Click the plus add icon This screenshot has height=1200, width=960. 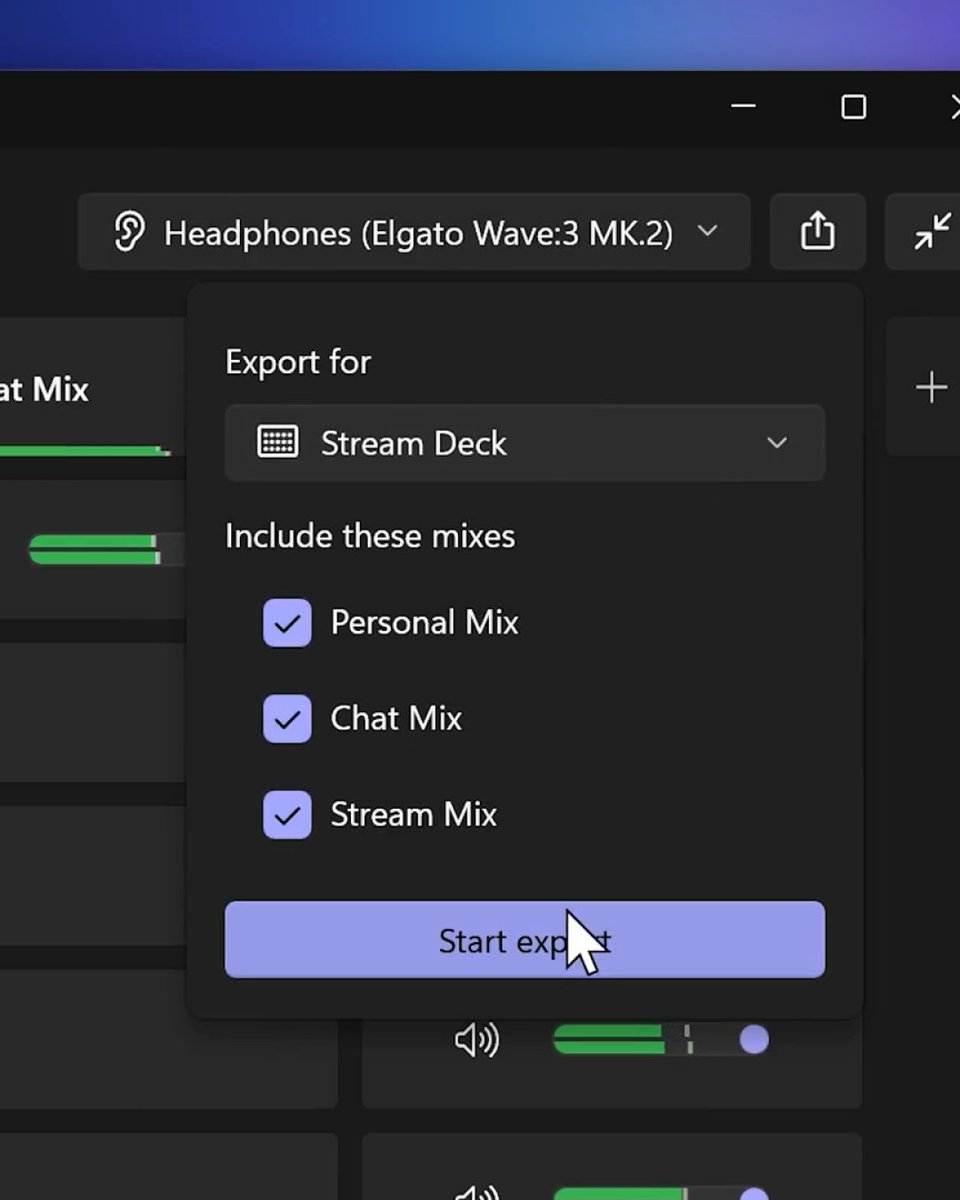931,387
